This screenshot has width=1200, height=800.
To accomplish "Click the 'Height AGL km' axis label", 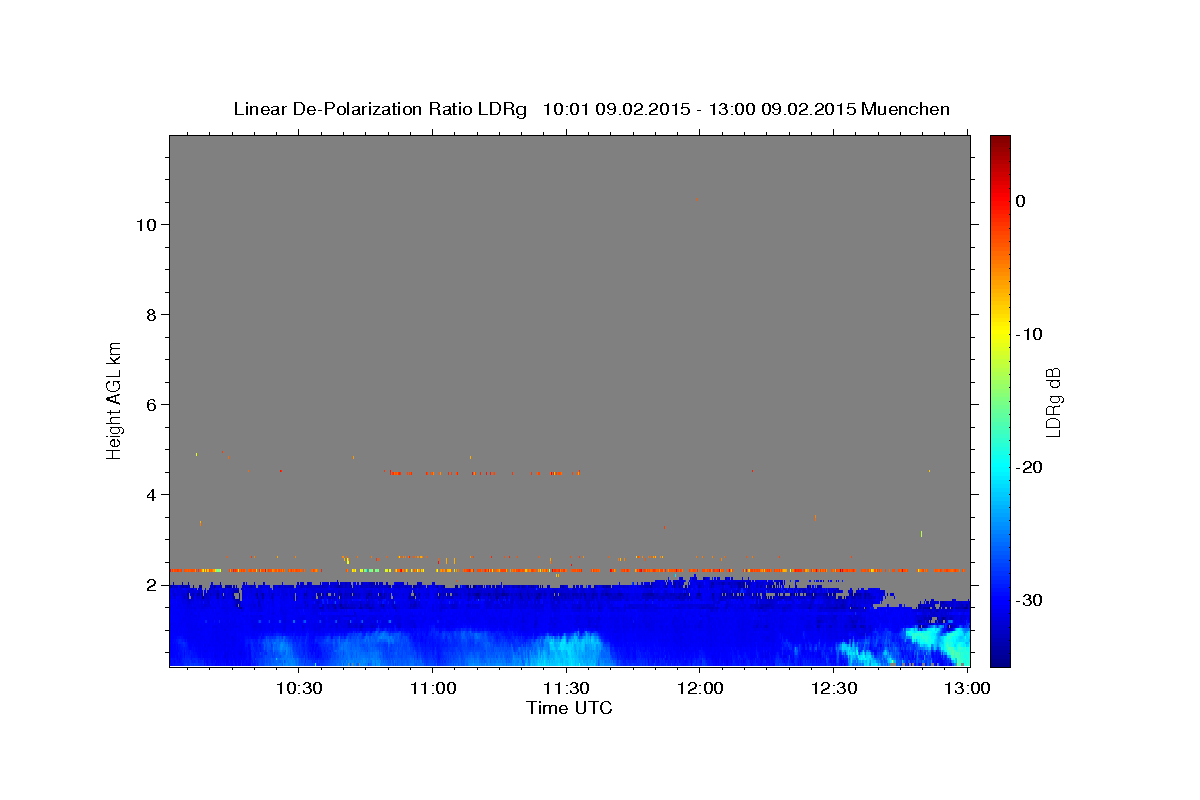I will pos(114,399).
